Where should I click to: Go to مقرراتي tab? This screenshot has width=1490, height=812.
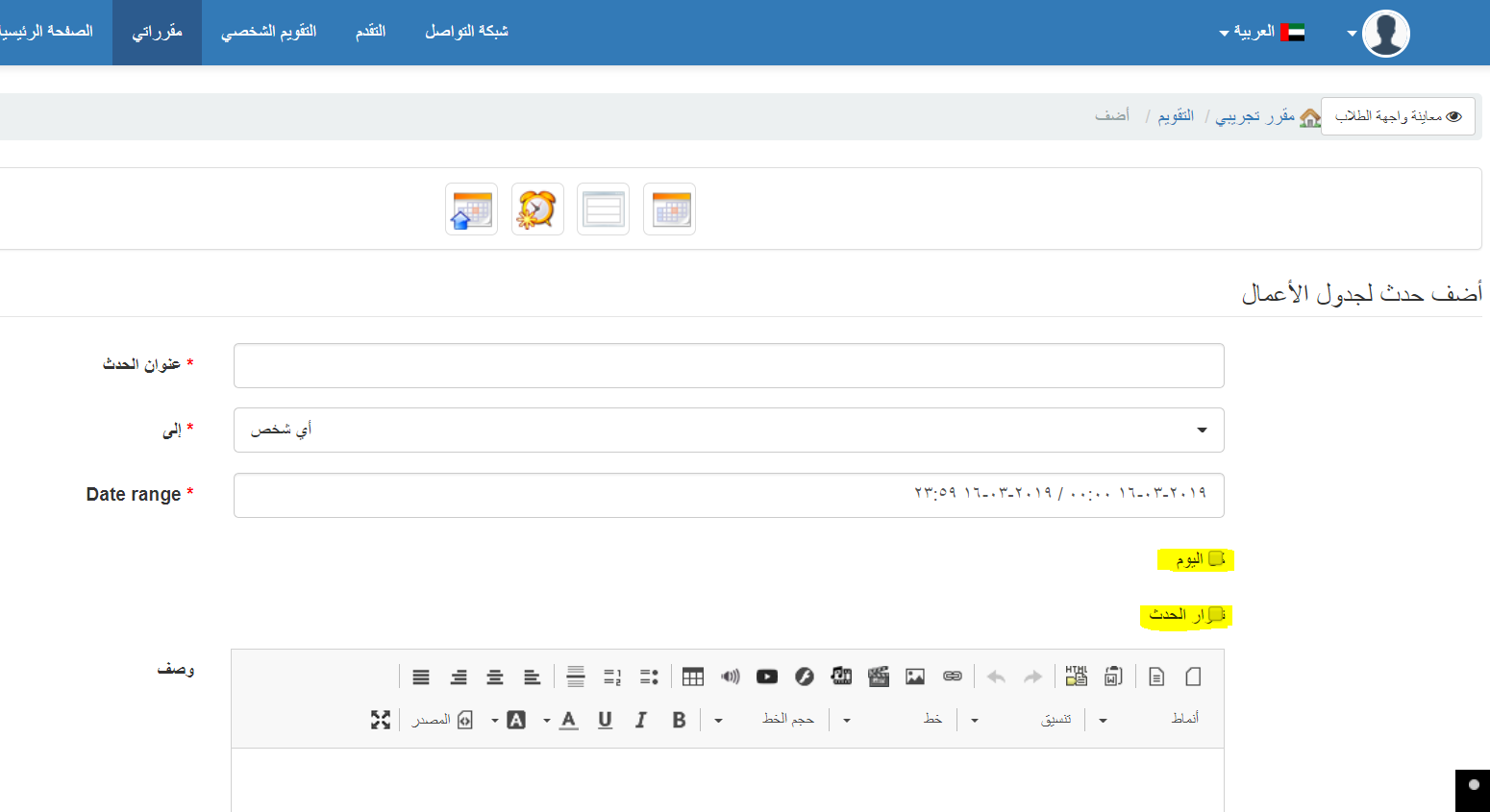tap(157, 32)
